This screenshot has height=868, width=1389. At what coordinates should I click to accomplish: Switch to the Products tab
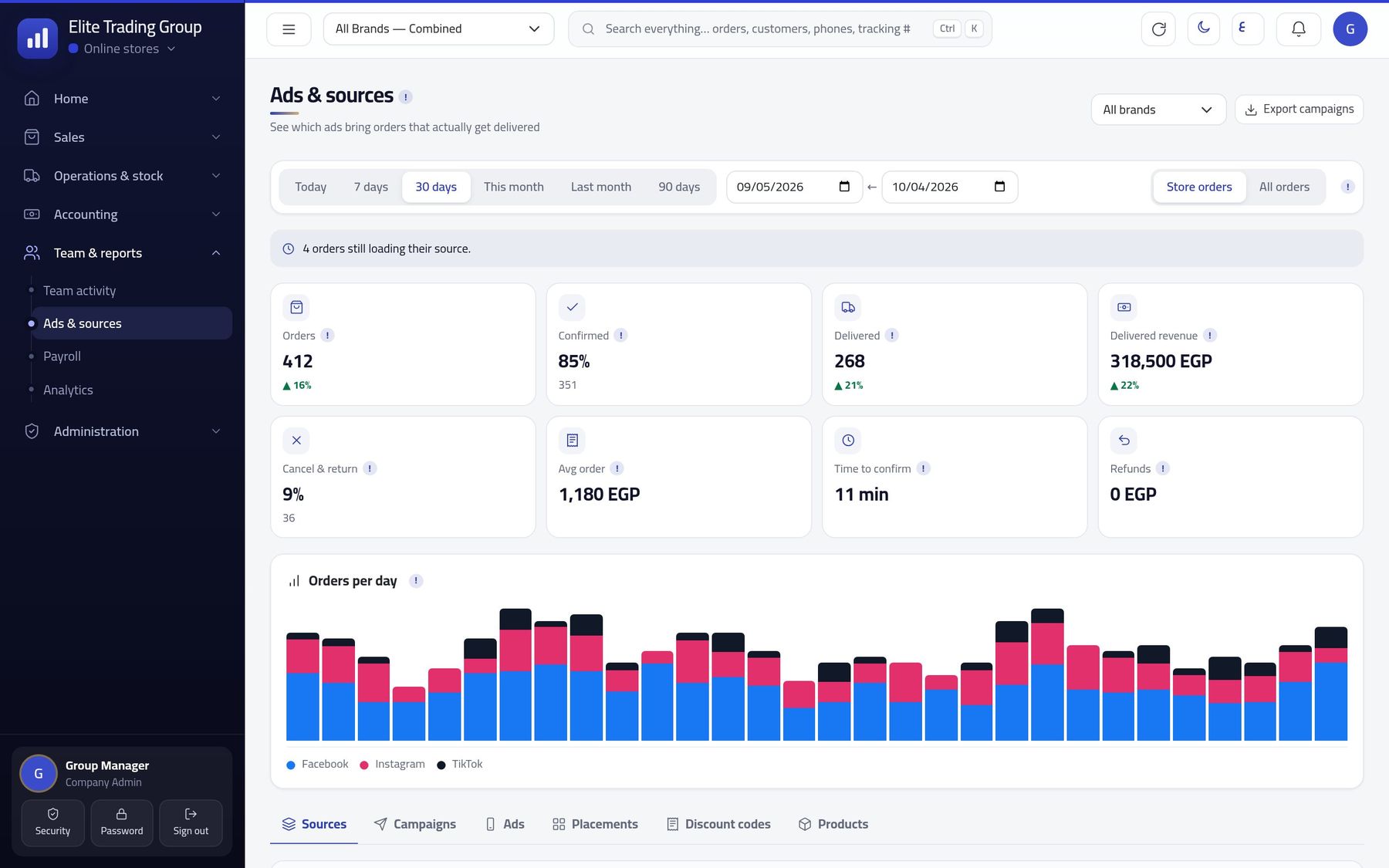833,824
